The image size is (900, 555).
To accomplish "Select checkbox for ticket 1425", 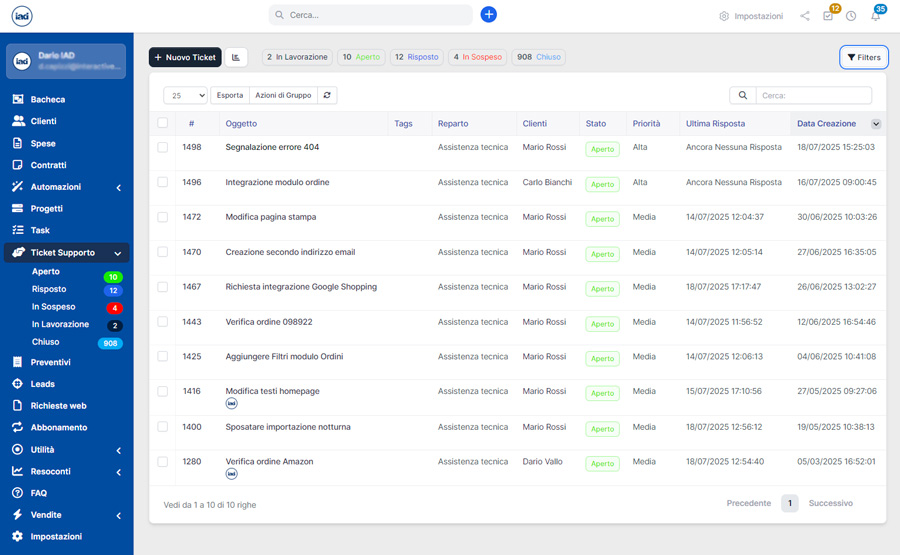I will [162, 356].
